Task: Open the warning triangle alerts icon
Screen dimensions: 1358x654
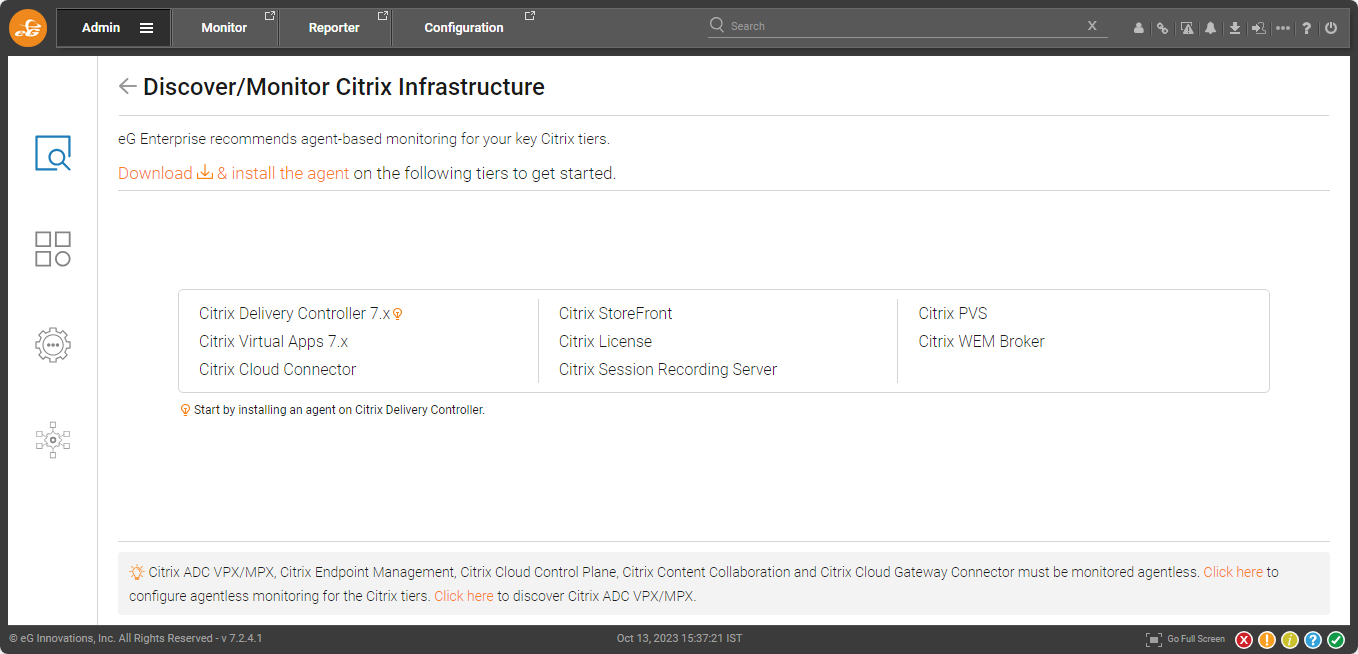Action: (x=1186, y=28)
